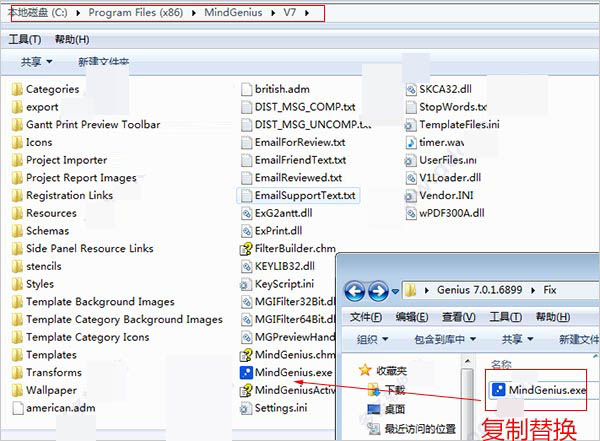Select the Icons folder icon

[17, 142]
